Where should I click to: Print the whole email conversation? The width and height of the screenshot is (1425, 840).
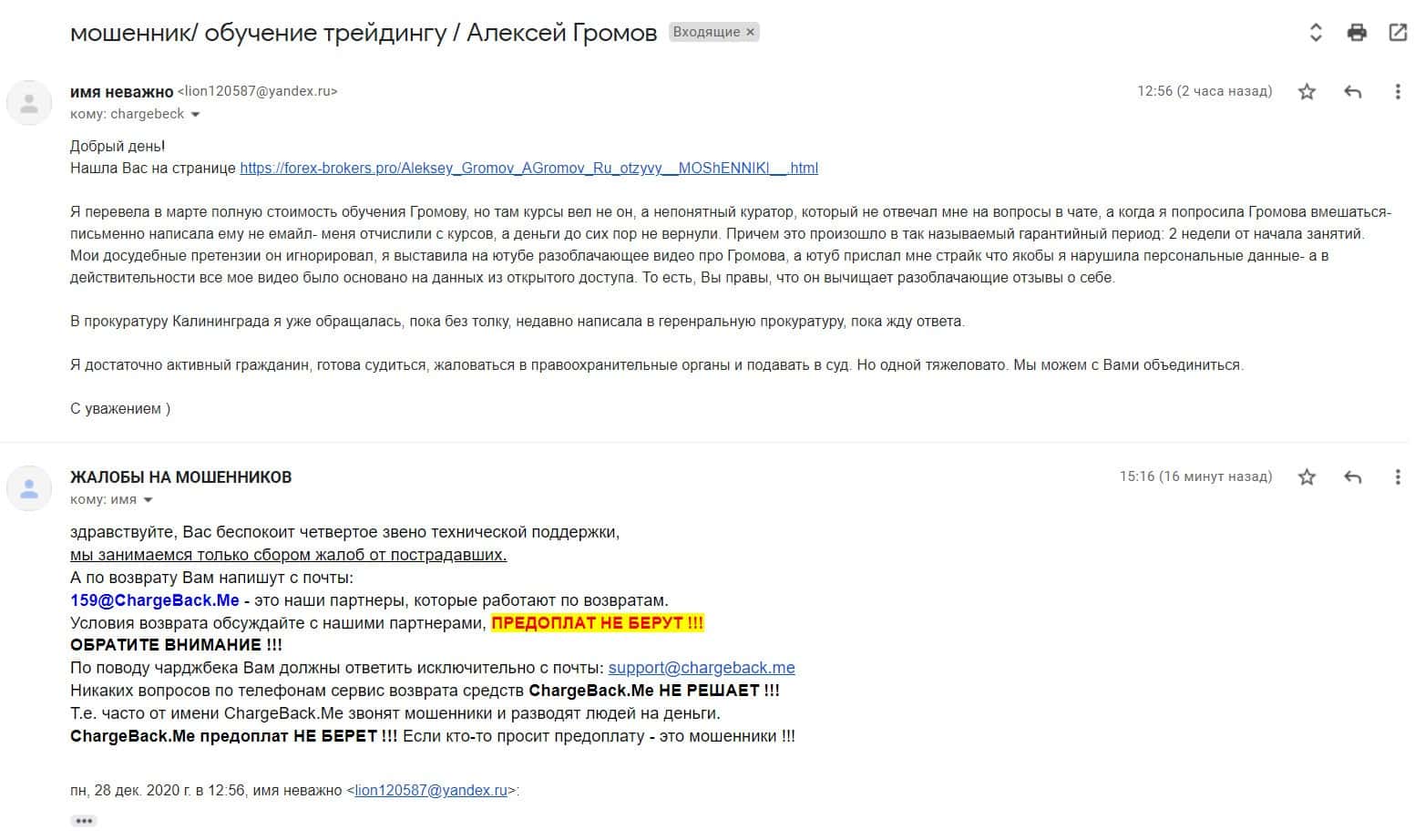1357,33
